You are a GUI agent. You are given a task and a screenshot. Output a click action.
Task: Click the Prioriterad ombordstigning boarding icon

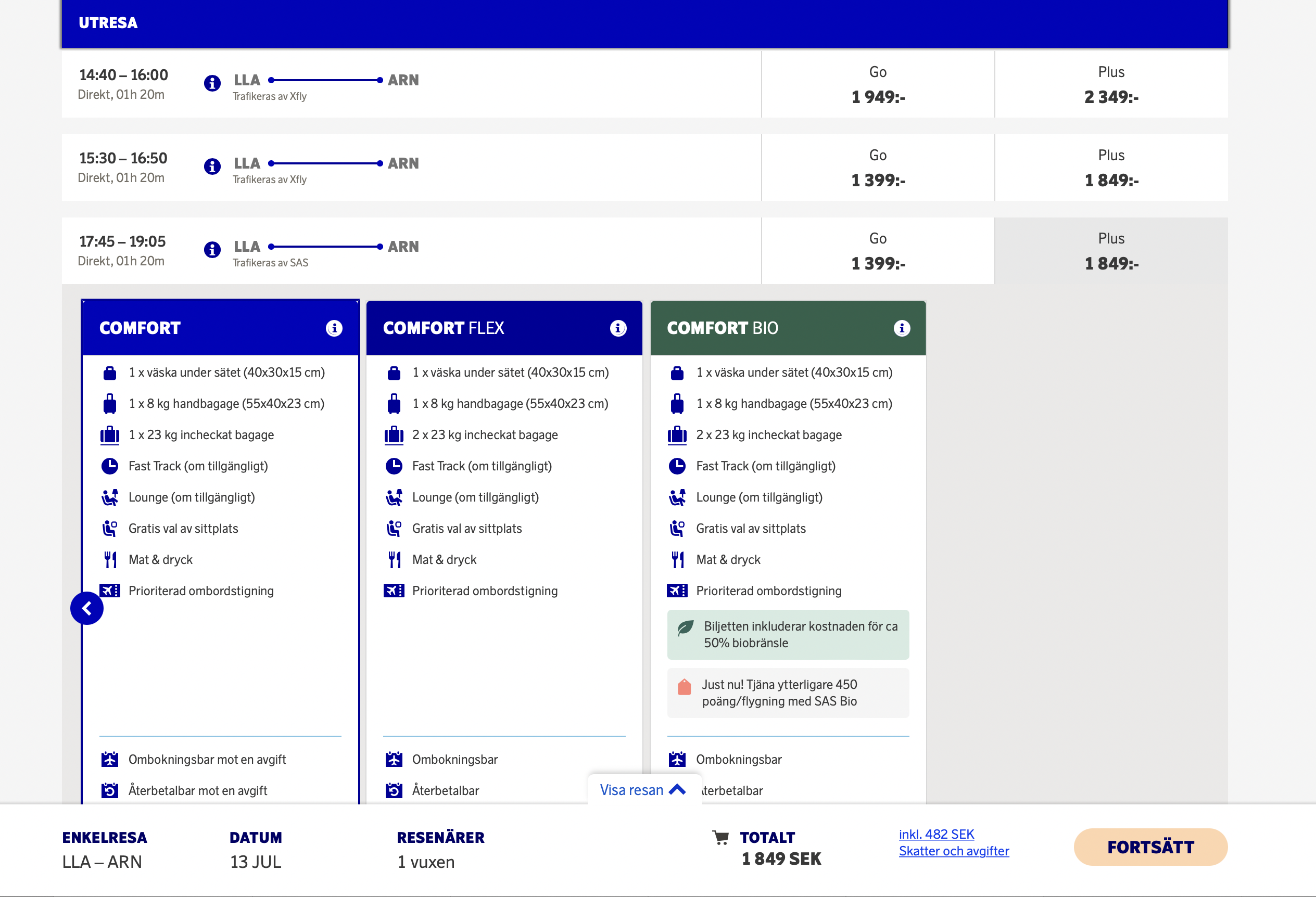coord(110,590)
